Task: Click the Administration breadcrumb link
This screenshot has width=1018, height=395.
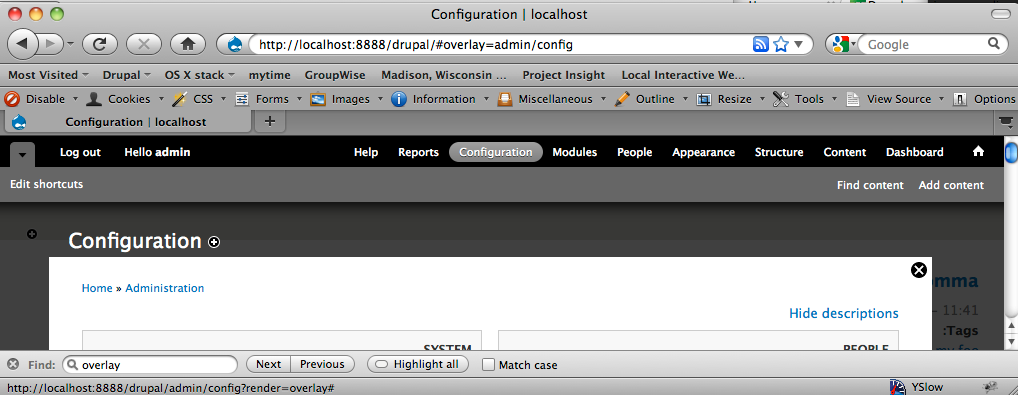Action: (x=164, y=288)
